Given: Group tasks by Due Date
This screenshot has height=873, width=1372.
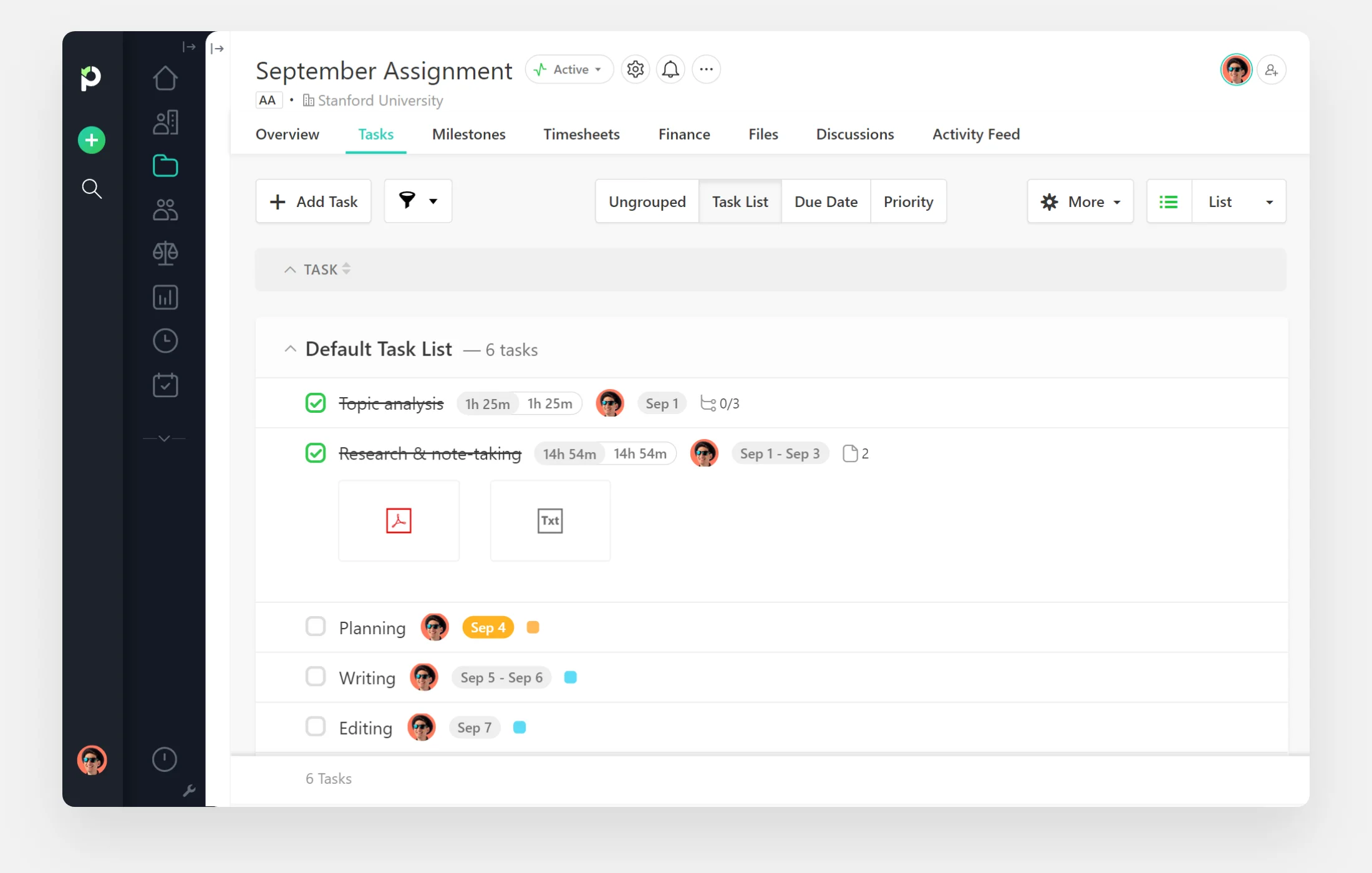Looking at the screenshot, I should pos(825,201).
